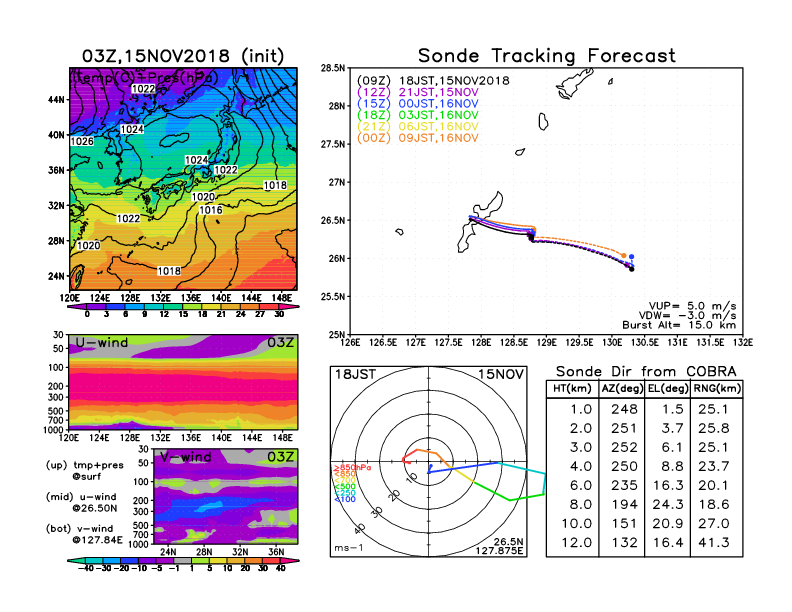Click the "26.5N" latitude axis label
This screenshot has width=792, height=612.
[x=333, y=221]
